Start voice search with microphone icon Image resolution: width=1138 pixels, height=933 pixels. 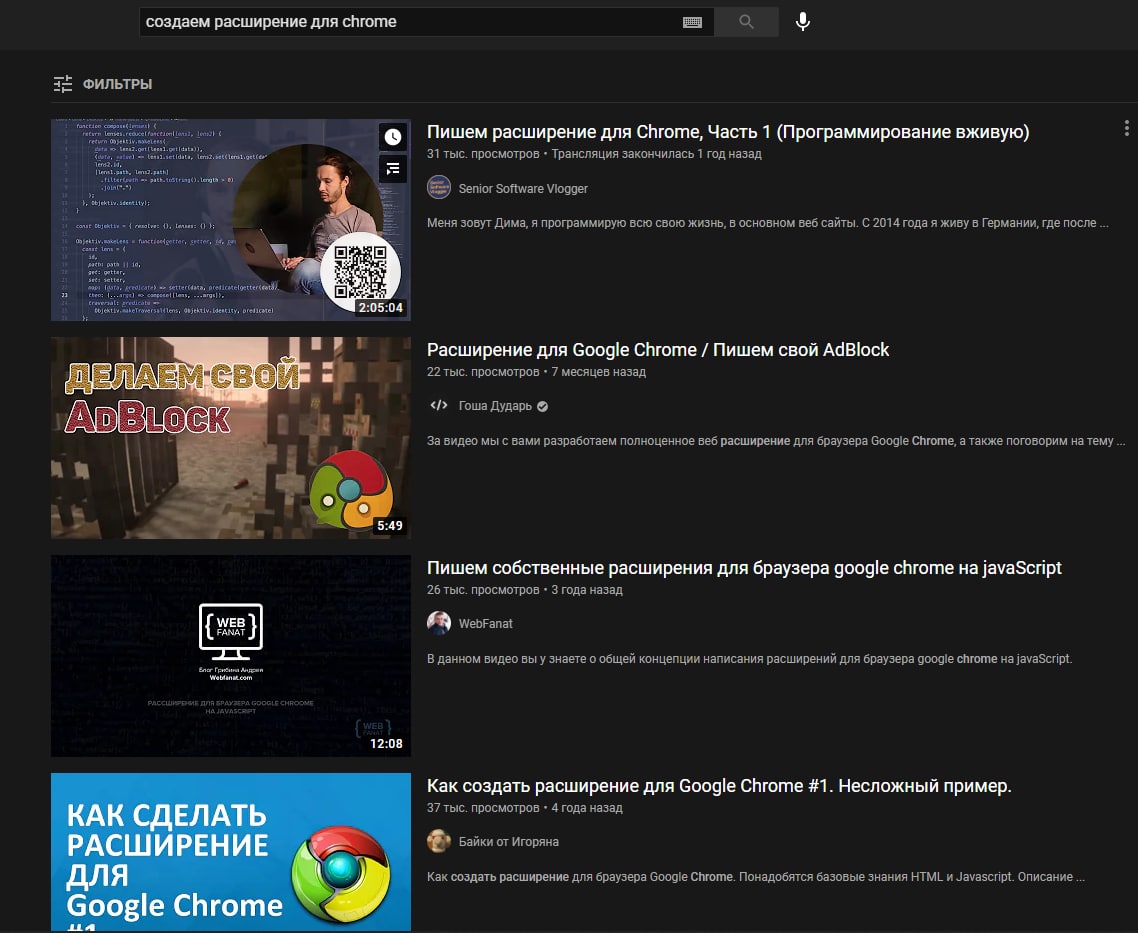tap(803, 22)
